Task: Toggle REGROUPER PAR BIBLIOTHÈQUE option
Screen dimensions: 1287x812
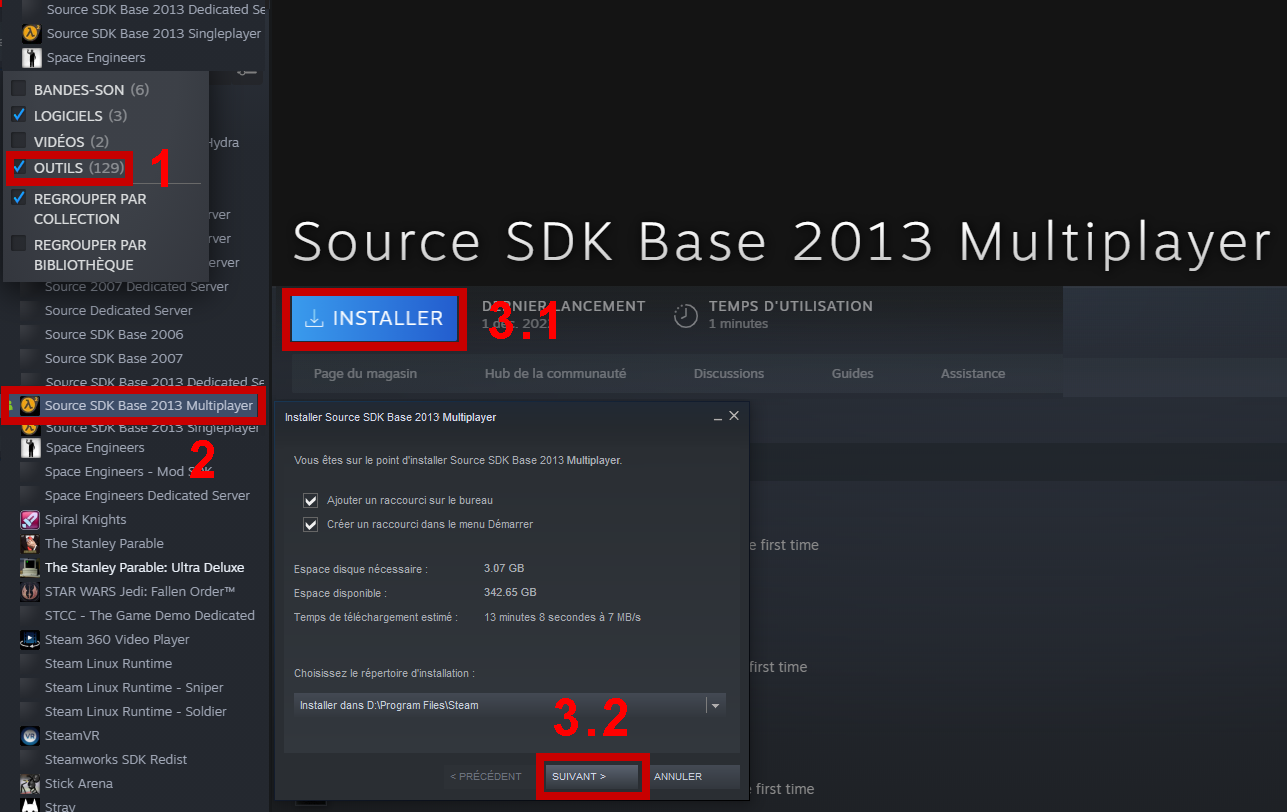Action: pos(19,244)
